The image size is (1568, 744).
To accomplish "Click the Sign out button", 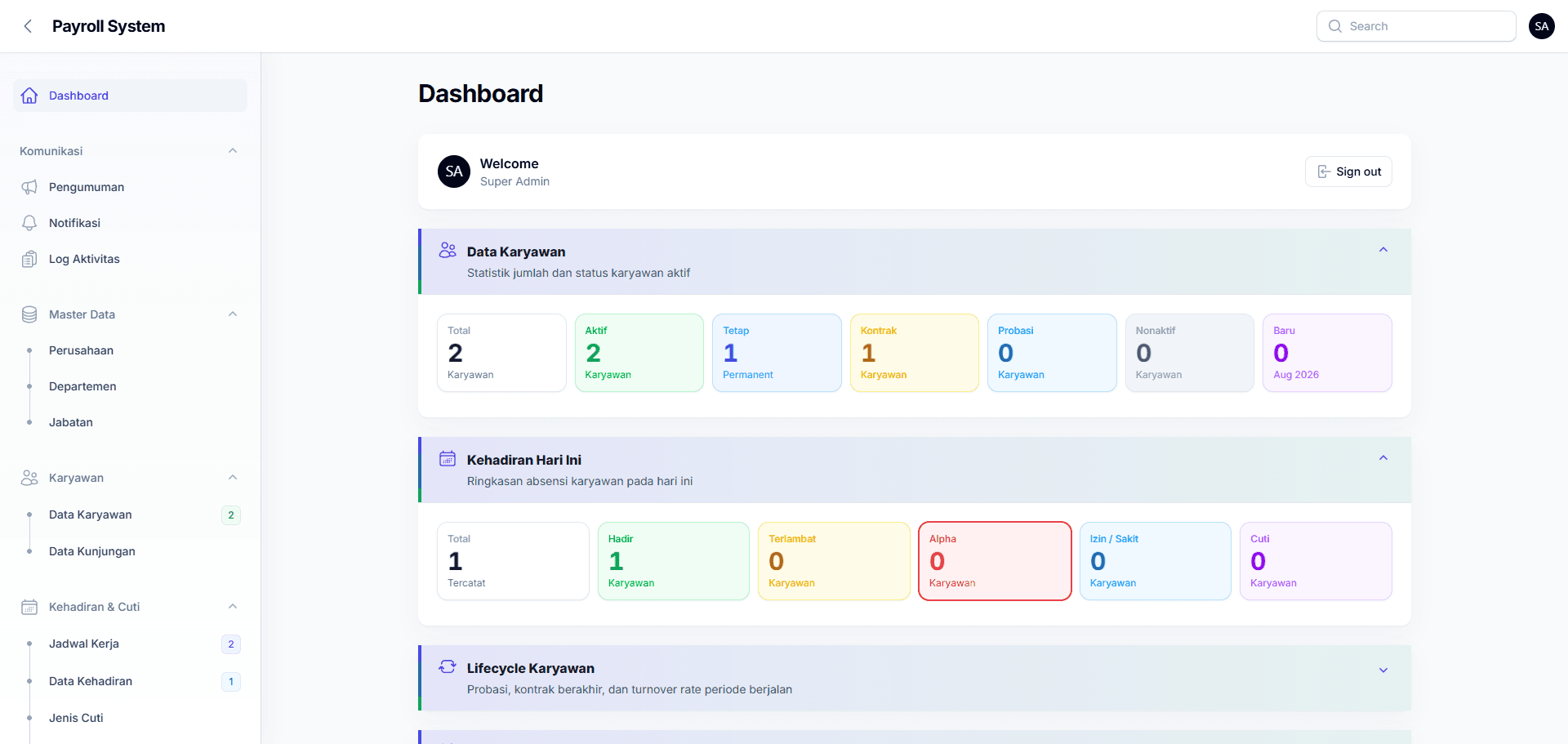I will pos(1348,172).
